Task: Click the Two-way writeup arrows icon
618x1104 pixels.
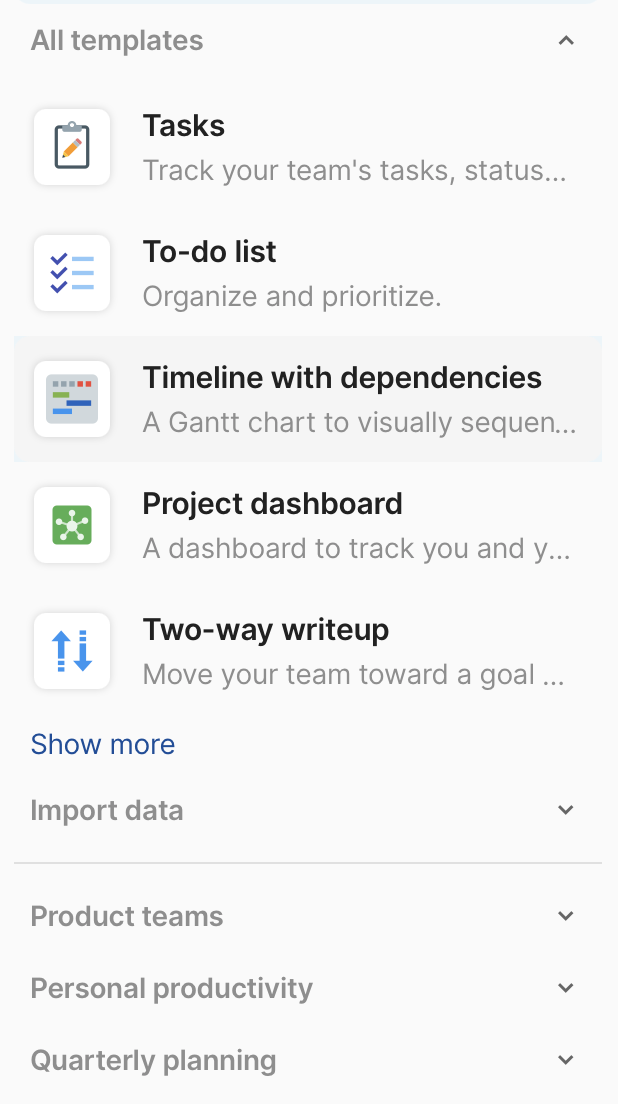Action: 72,651
